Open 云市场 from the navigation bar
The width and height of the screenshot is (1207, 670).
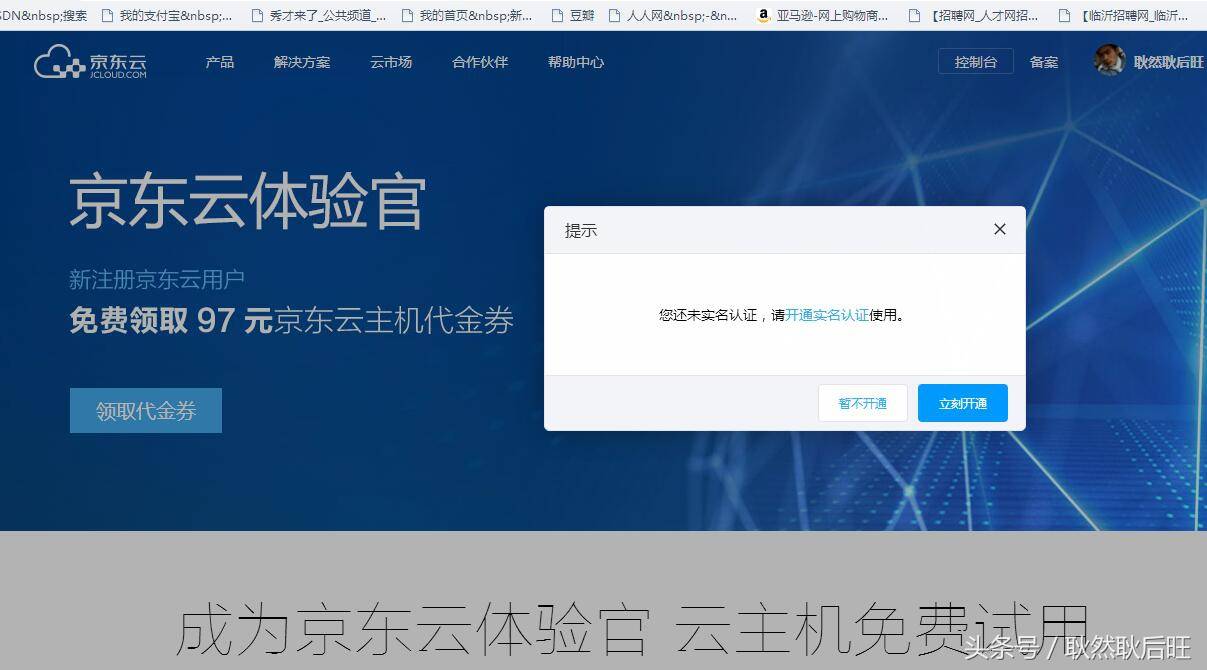click(x=390, y=62)
